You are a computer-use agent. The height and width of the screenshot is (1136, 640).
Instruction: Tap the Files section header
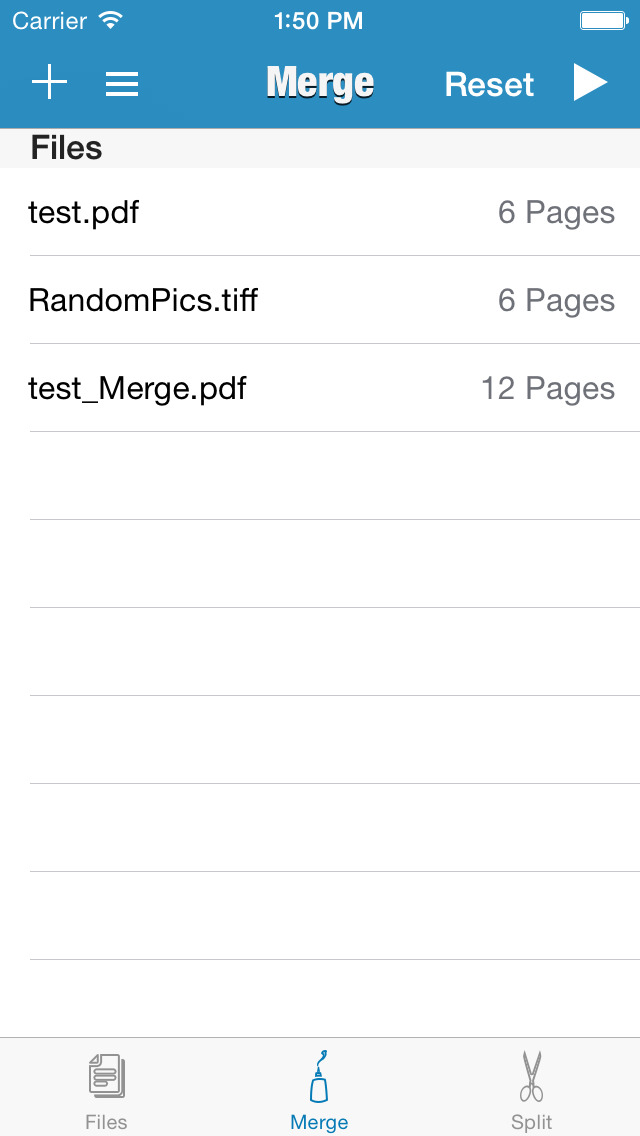(66, 148)
